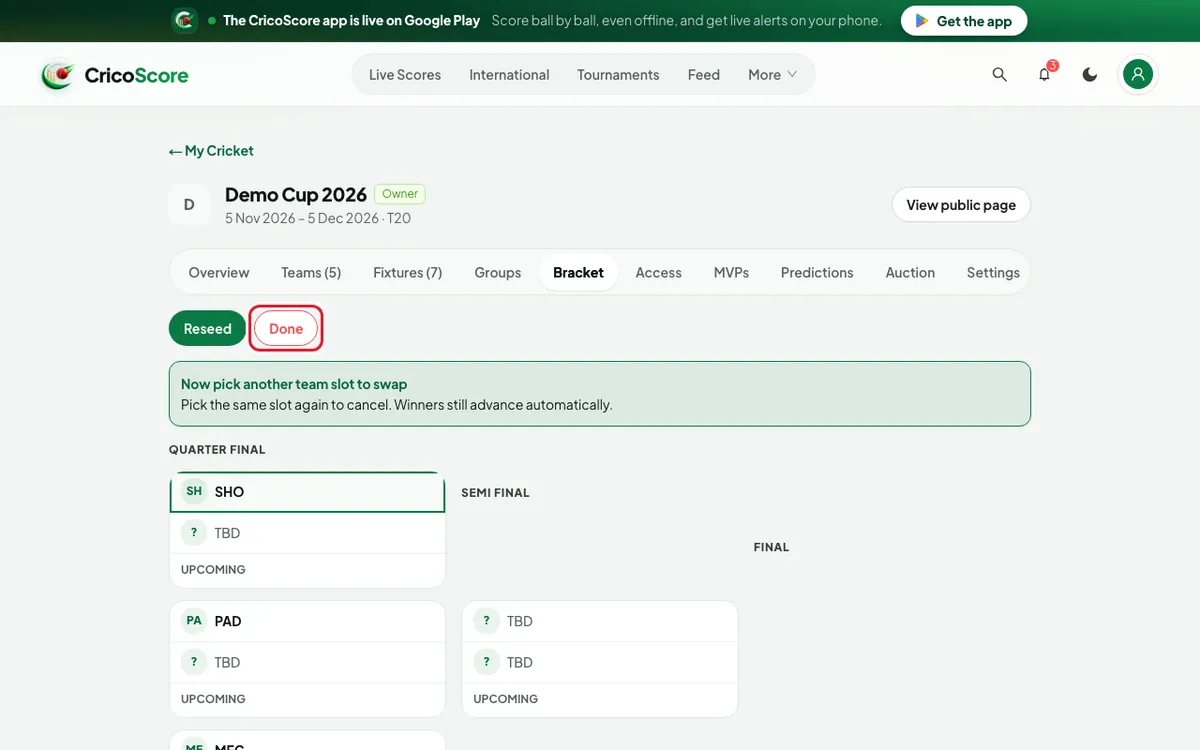Click the Done button
This screenshot has width=1200, height=750.
pyautogui.click(x=286, y=328)
